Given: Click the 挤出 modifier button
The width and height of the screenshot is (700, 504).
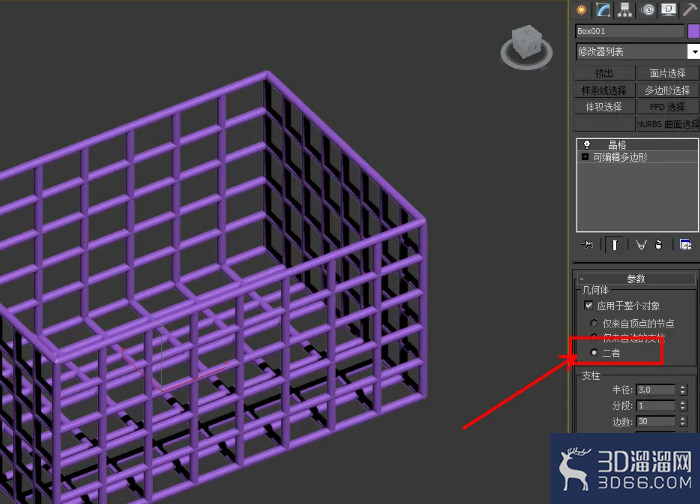Looking at the screenshot, I should pyautogui.click(x=604, y=73).
